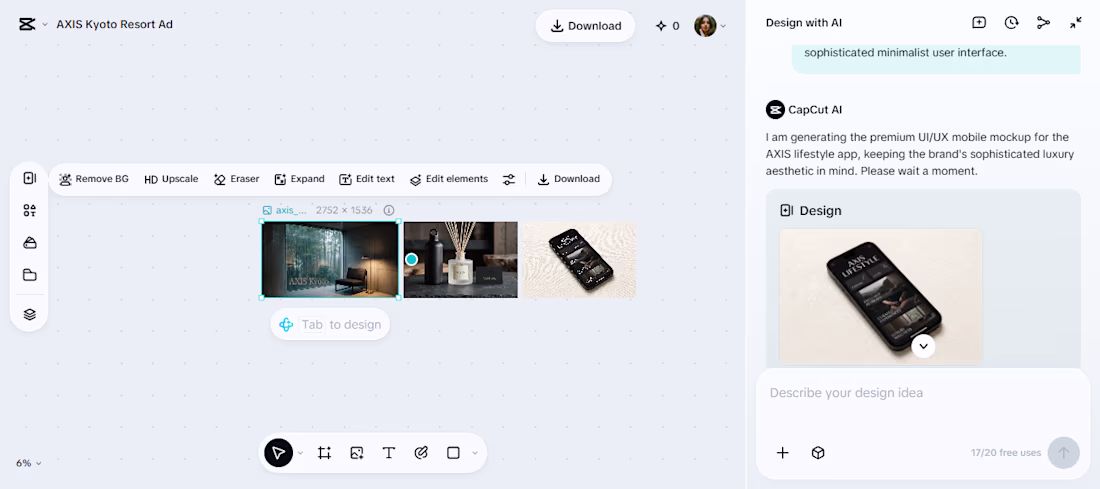Open dropdown next to CapCut logo
1100x489 pixels.
point(45,25)
